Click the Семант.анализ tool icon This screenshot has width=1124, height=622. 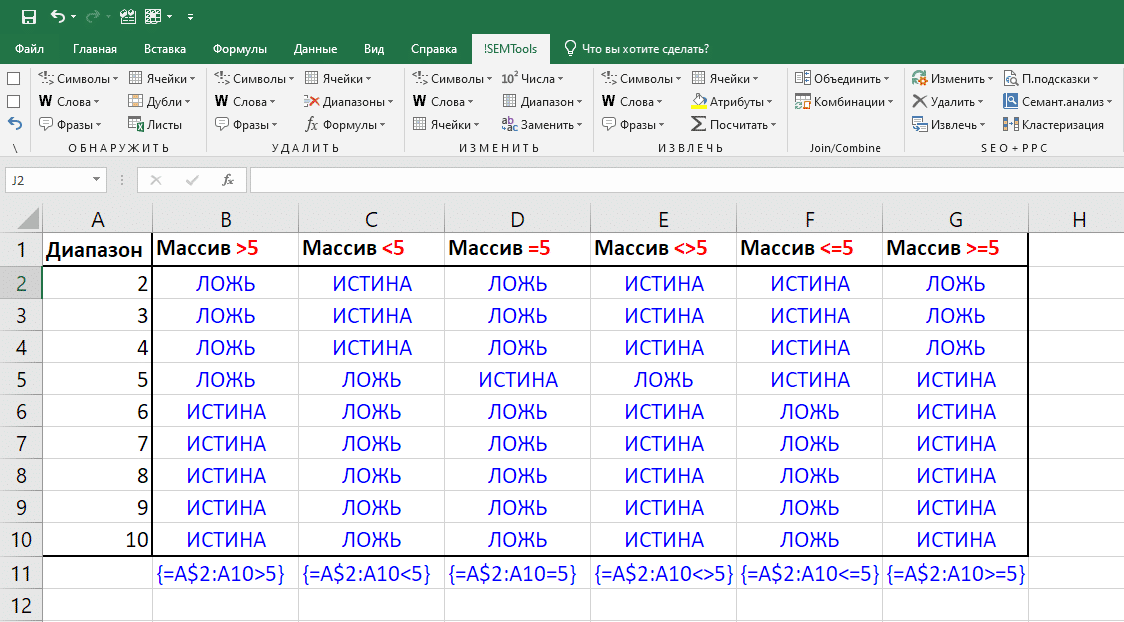pos(1011,101)
